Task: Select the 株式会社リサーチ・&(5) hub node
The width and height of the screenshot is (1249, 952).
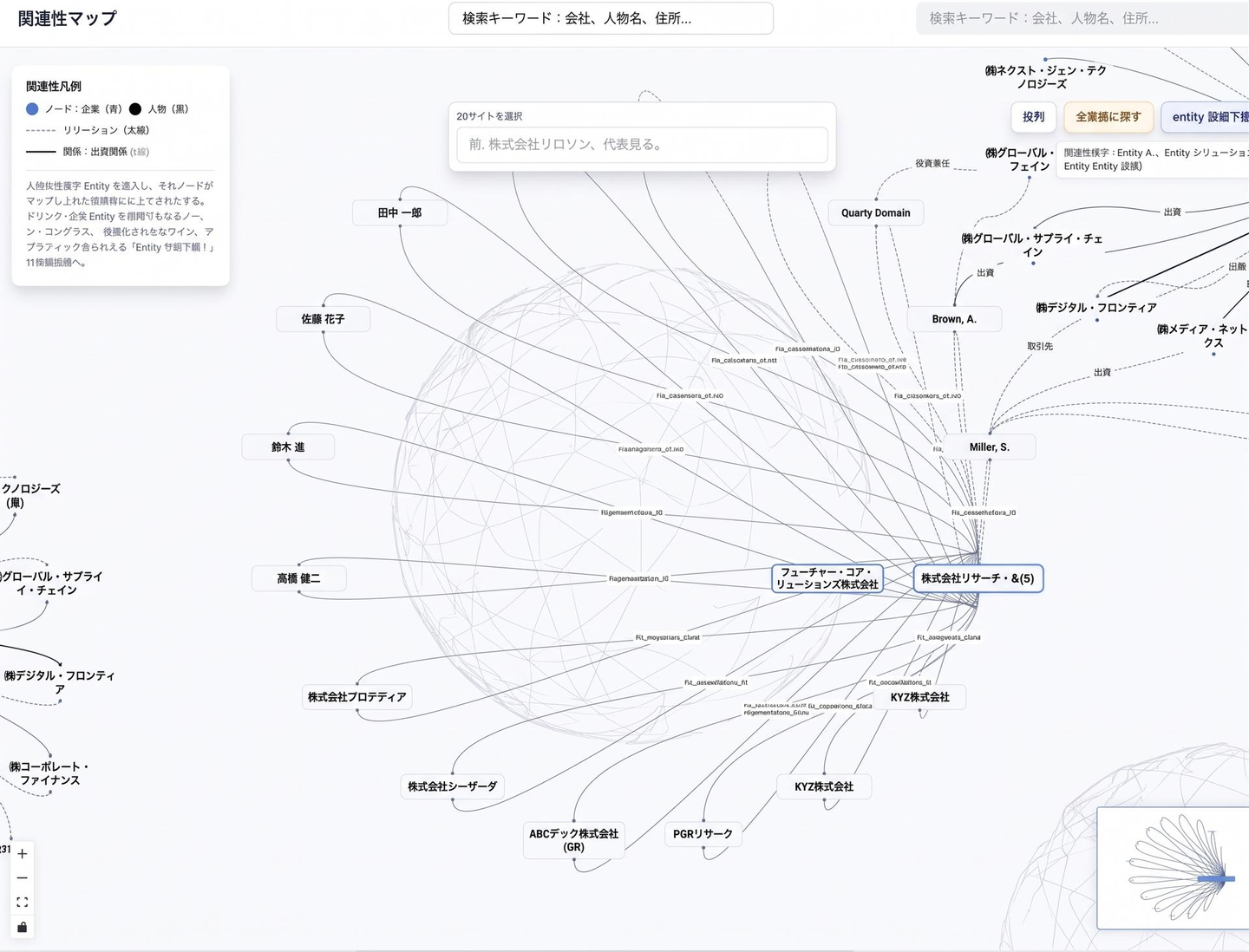Action: click(x=978, y=578)
